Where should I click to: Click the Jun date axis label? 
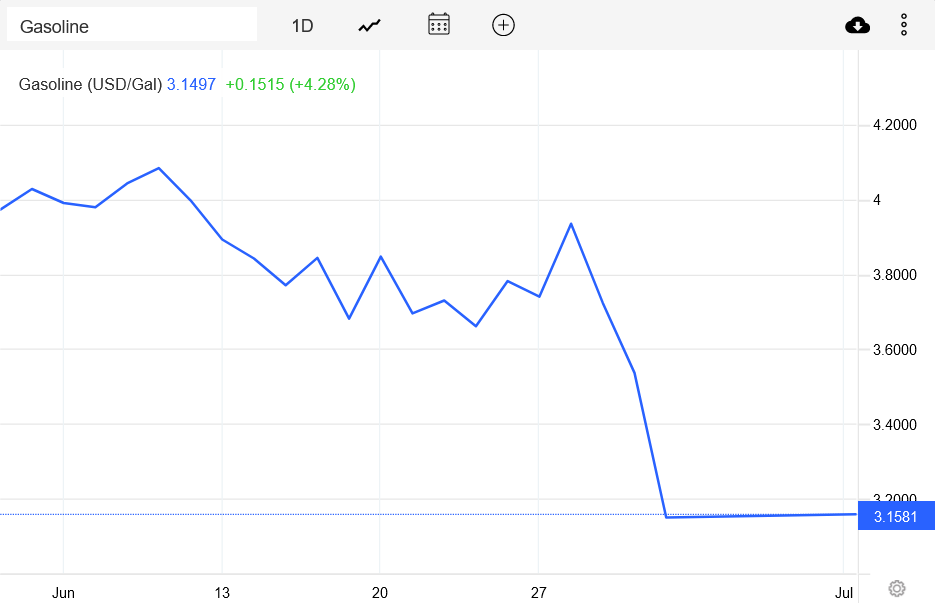(x=63, y=593)
